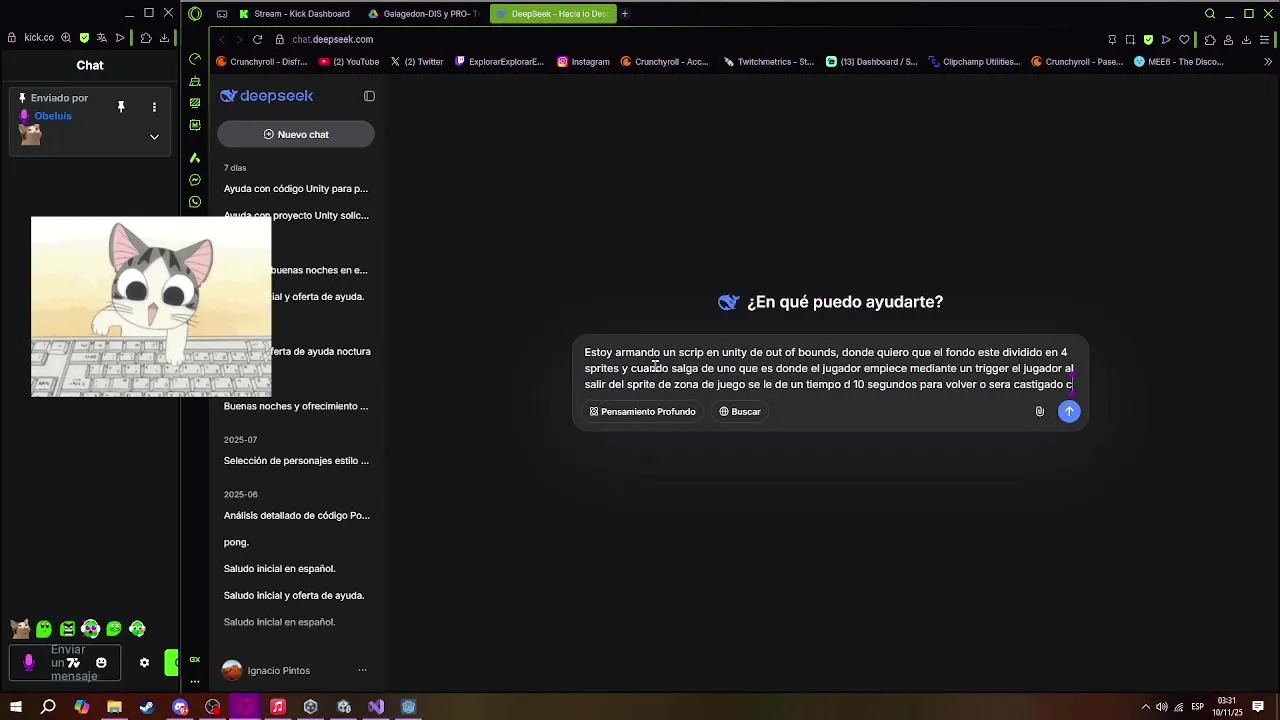Image resolution: width=1280 pixels, height=720 pixels.
Task: Click the cat typing animation thumbnail
Action: (x=151, y=306)
